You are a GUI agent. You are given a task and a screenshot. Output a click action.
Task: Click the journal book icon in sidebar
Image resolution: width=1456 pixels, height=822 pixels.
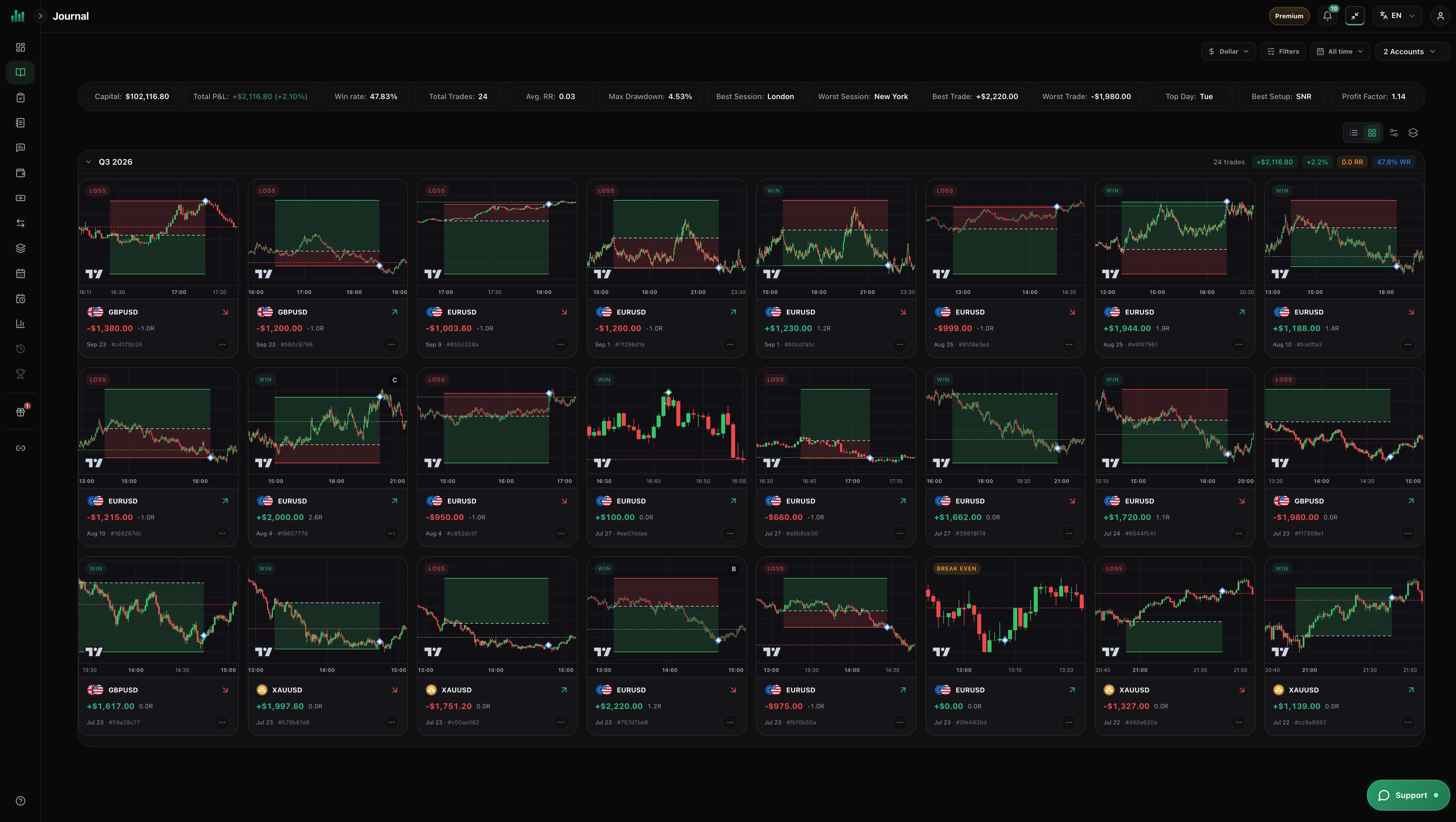coord(20,72)
